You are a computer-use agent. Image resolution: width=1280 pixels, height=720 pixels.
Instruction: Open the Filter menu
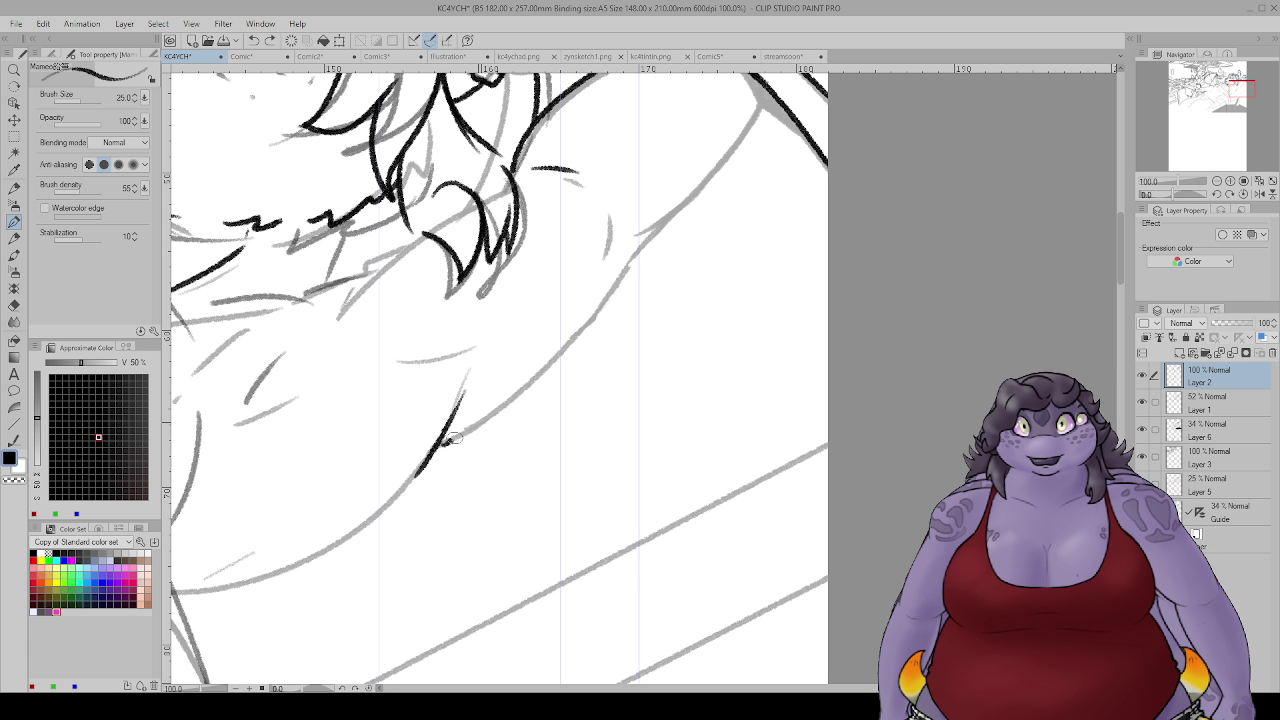(223, 24)
